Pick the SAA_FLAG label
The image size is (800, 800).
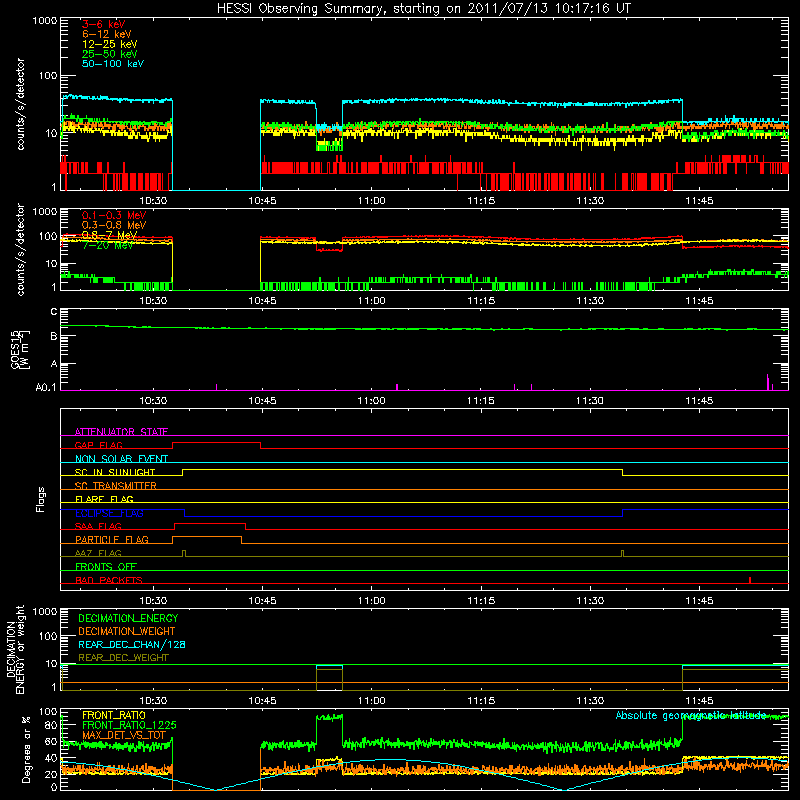98,526
